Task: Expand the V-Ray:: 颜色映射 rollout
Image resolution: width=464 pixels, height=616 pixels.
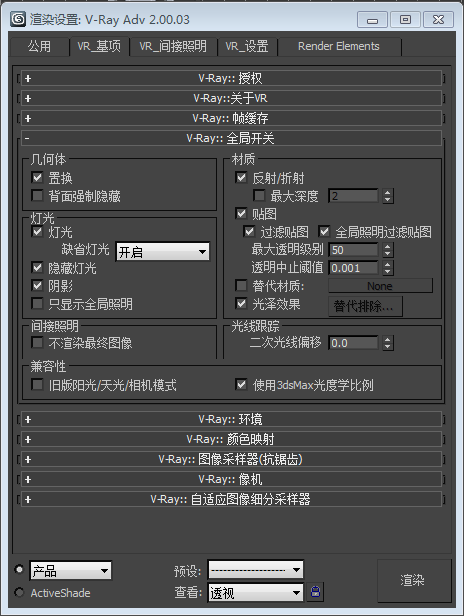Action: [x=231, y=439]
